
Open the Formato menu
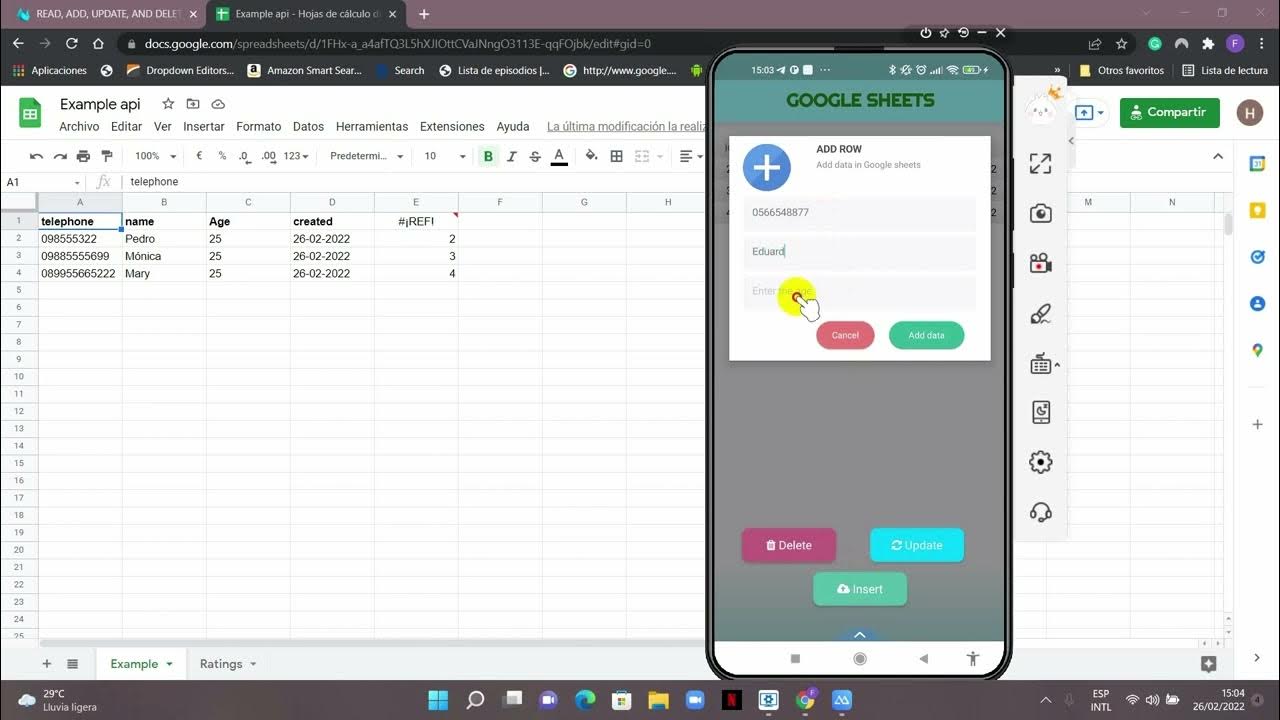(x=259, y=127)
